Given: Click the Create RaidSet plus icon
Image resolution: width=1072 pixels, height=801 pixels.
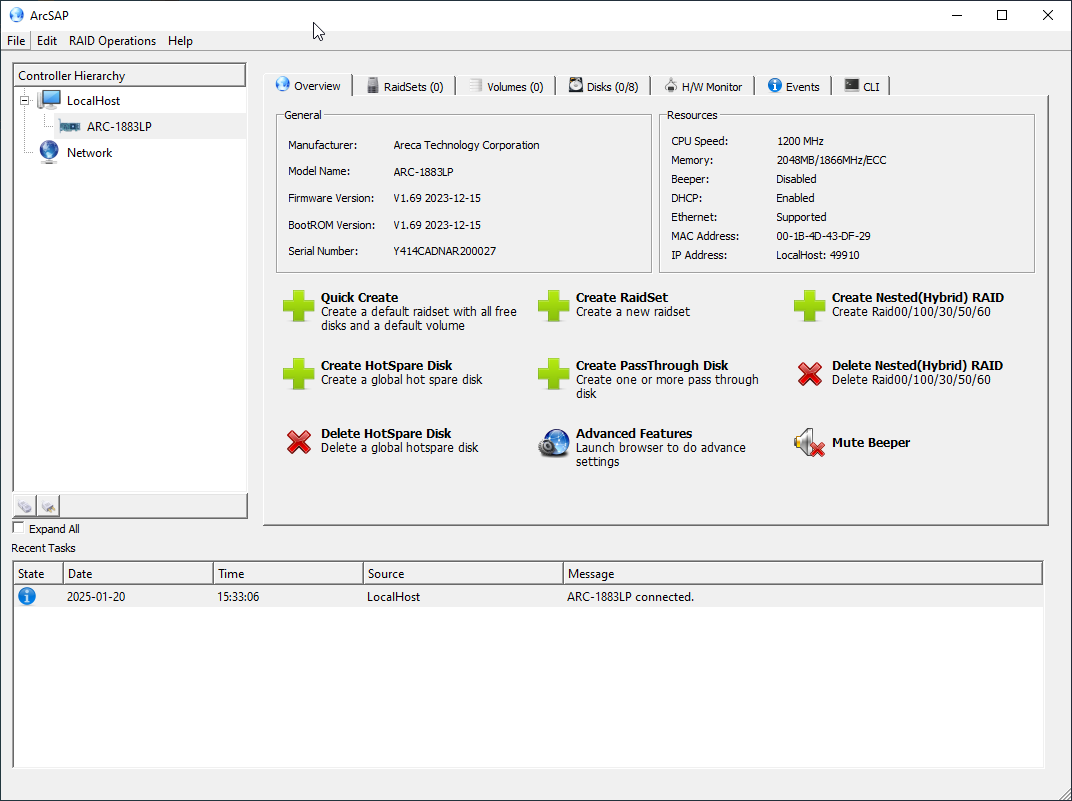Looking at the screenshot, I should coord(554,306).
